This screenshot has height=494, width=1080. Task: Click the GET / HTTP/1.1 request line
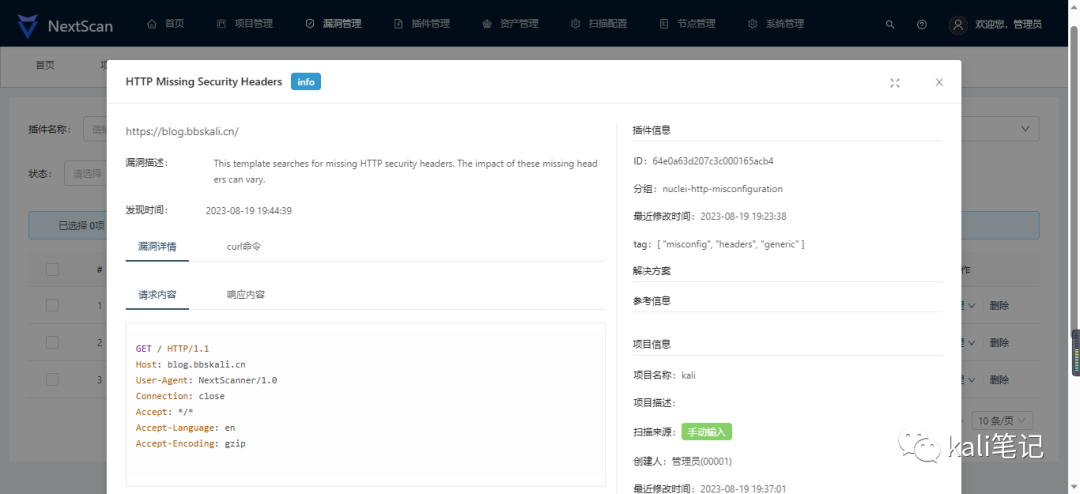pos(172,349)
